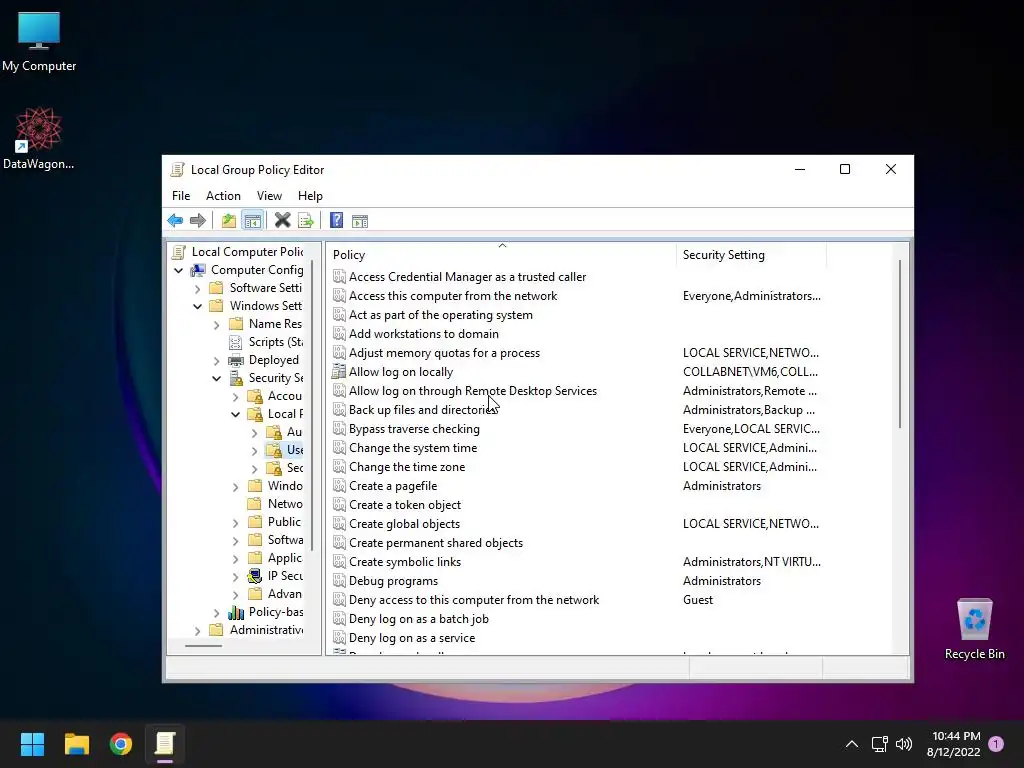The image size is (1024, 768).
Task: Expand the Software Settings node
Action: tap(197, 288)
